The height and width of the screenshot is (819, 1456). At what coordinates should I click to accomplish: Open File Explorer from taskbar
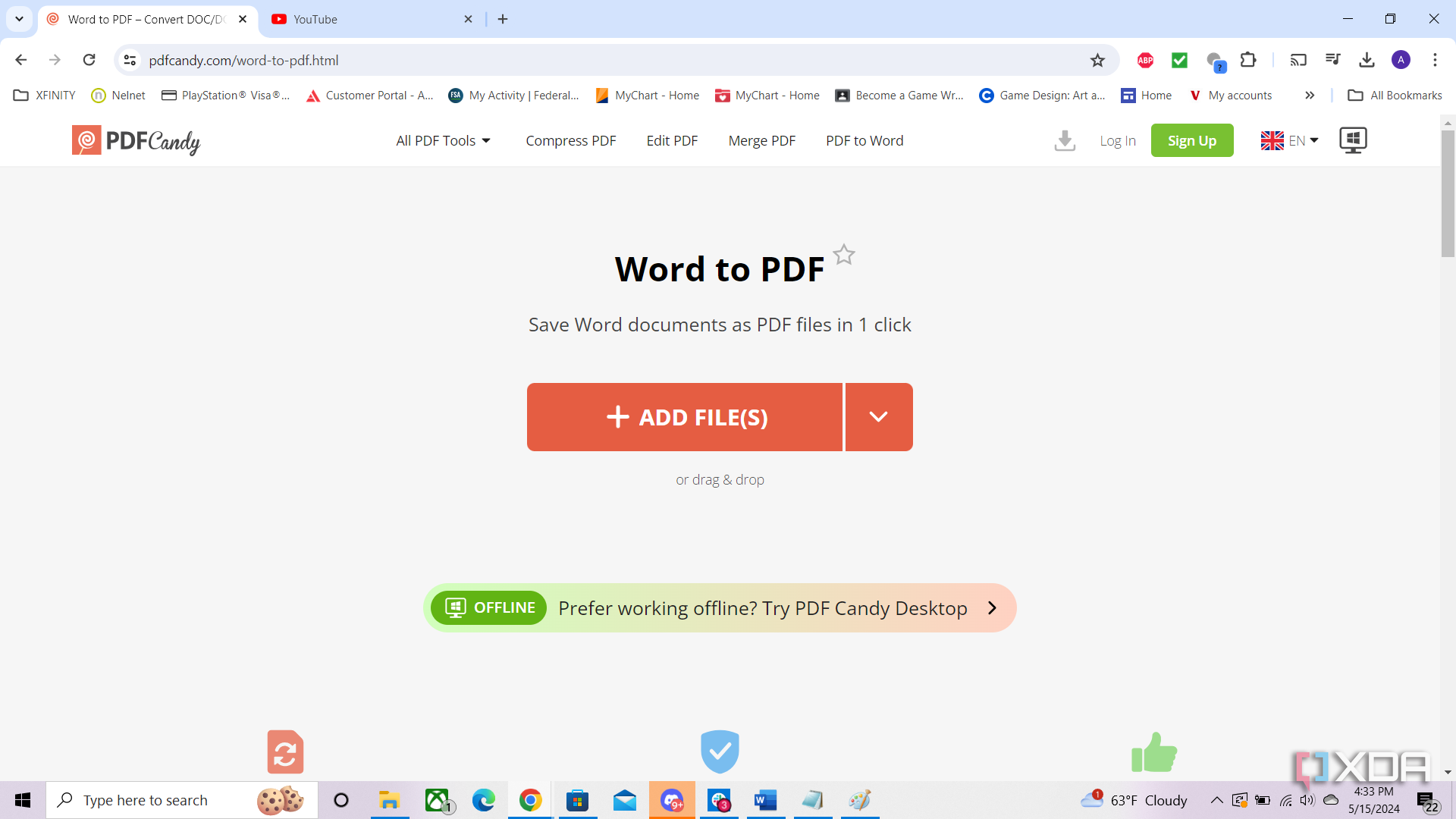tap(389, 800)
